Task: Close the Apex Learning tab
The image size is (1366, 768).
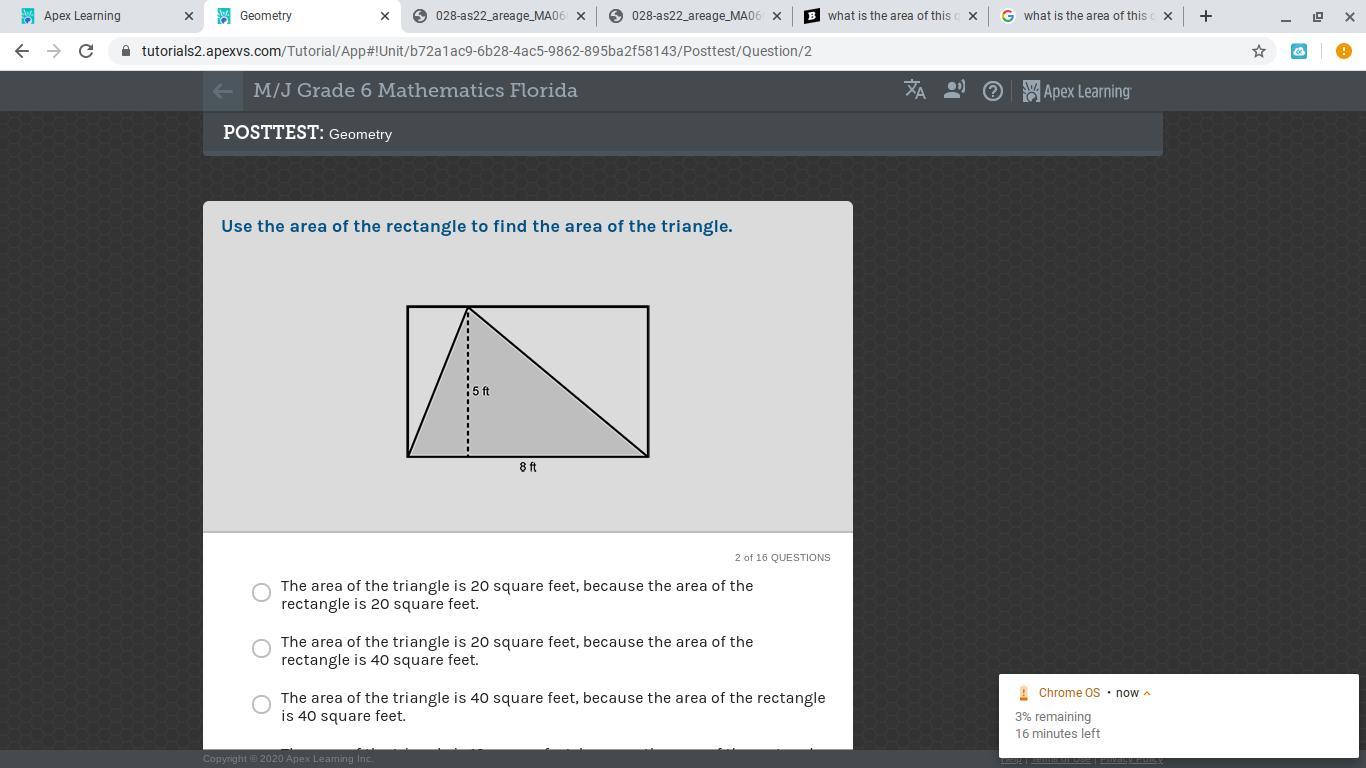Action: [189, 16]
